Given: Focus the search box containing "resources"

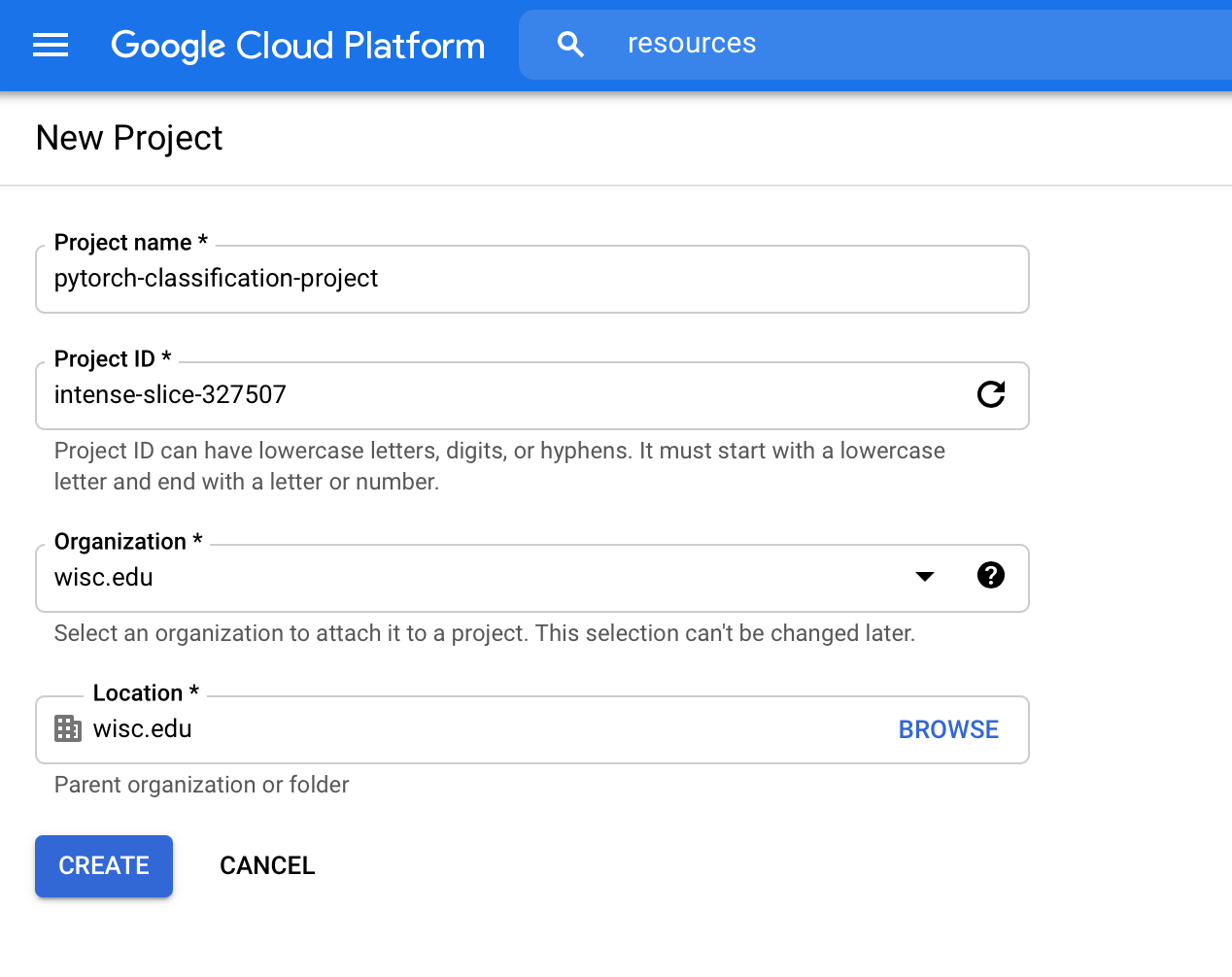Looking at the screenshot, I should [874, 44].
